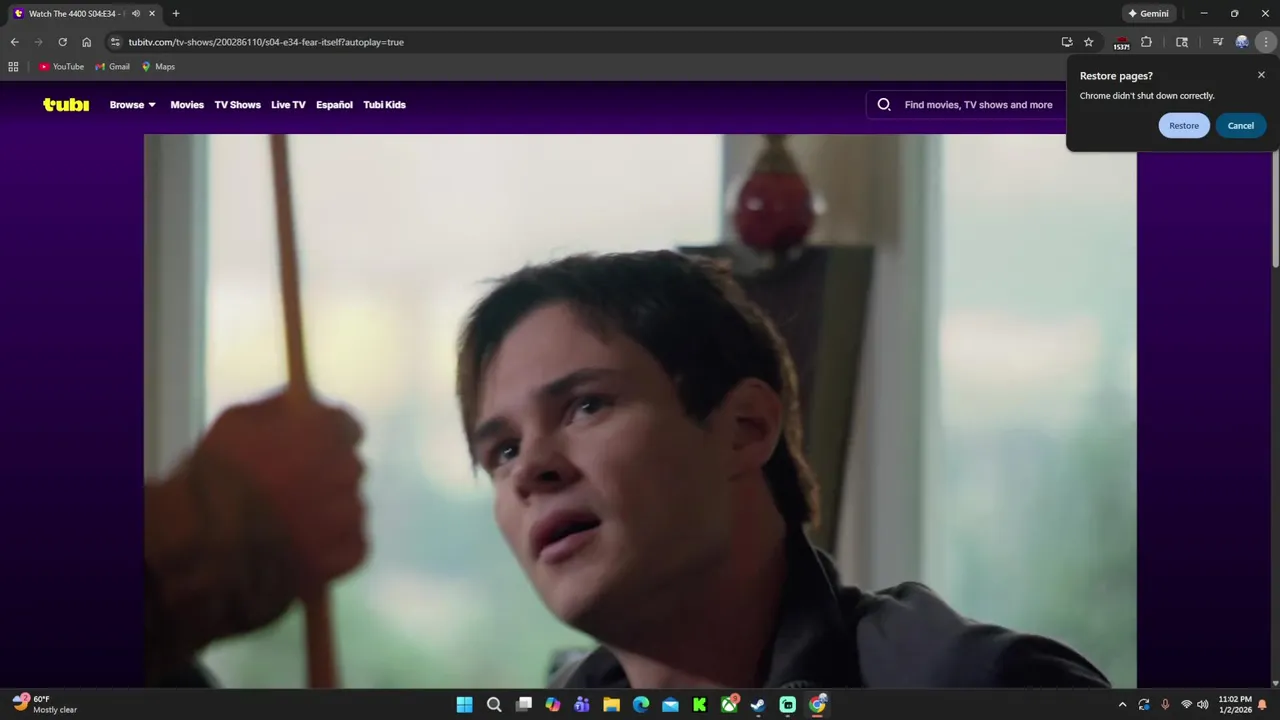Open a new tab with plus icon

[176, 13]
